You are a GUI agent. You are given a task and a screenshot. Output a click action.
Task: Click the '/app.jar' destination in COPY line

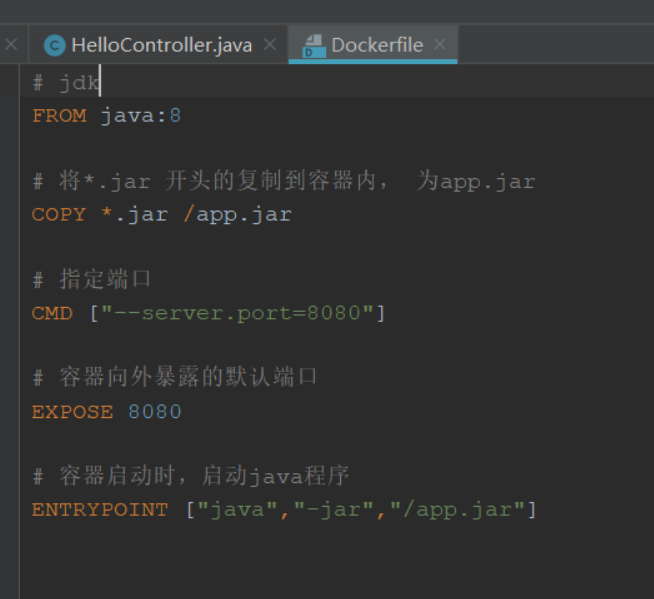(237, 214)
